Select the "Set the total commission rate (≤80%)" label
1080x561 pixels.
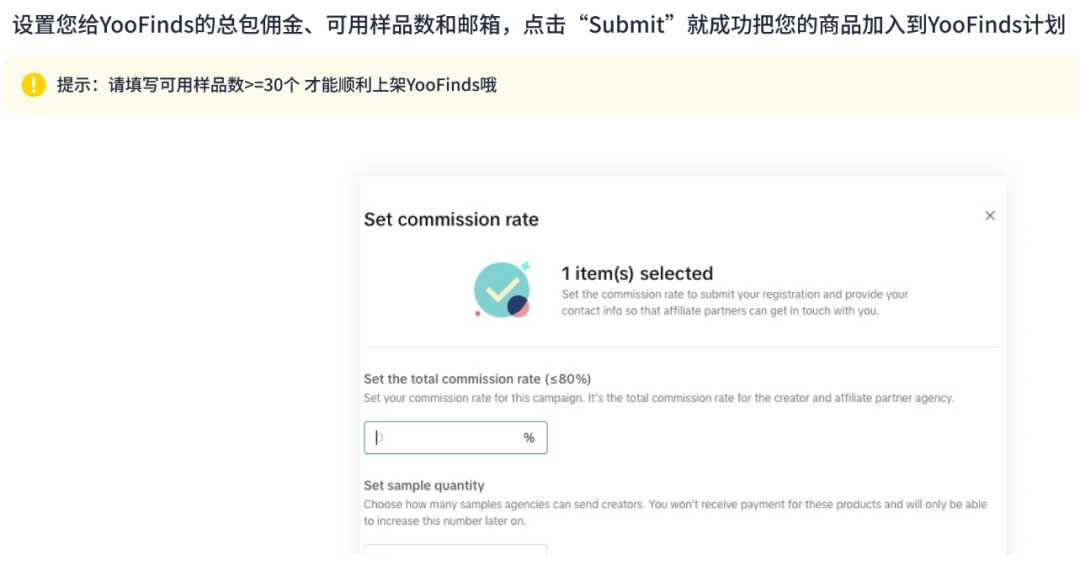point(477,379)
